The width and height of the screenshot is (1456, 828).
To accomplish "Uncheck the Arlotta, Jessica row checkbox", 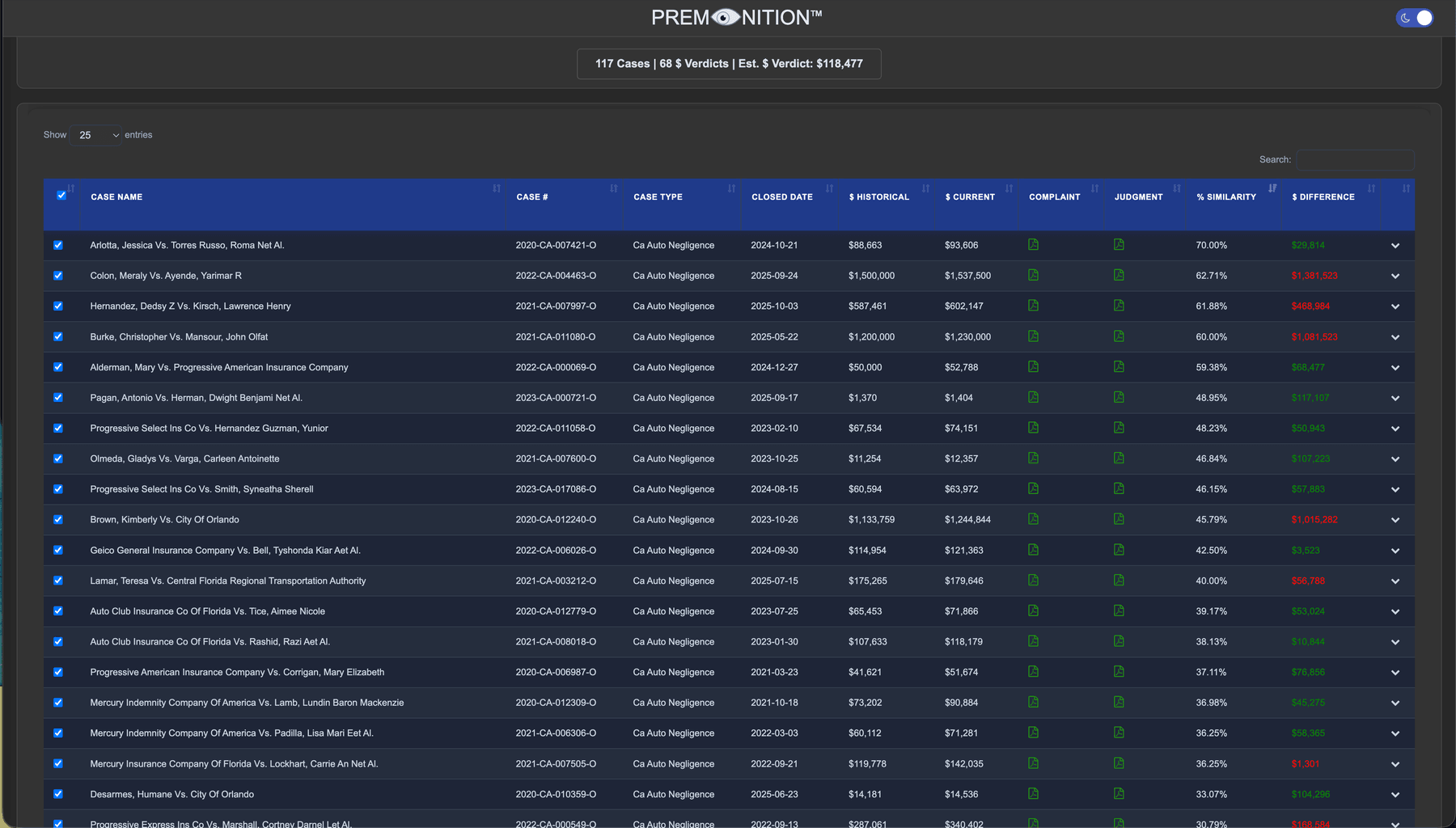I will coord(58,245).
